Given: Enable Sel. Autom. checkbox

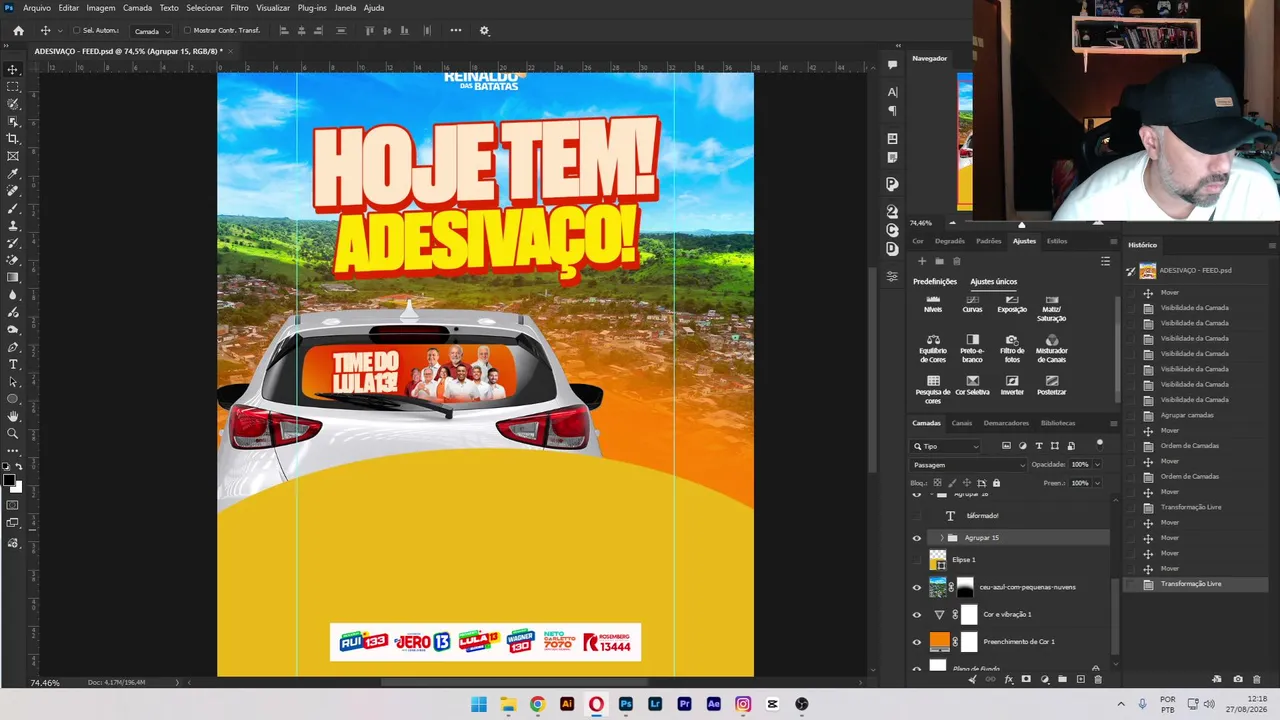Looking at the screenshot, I should point(76,31).
